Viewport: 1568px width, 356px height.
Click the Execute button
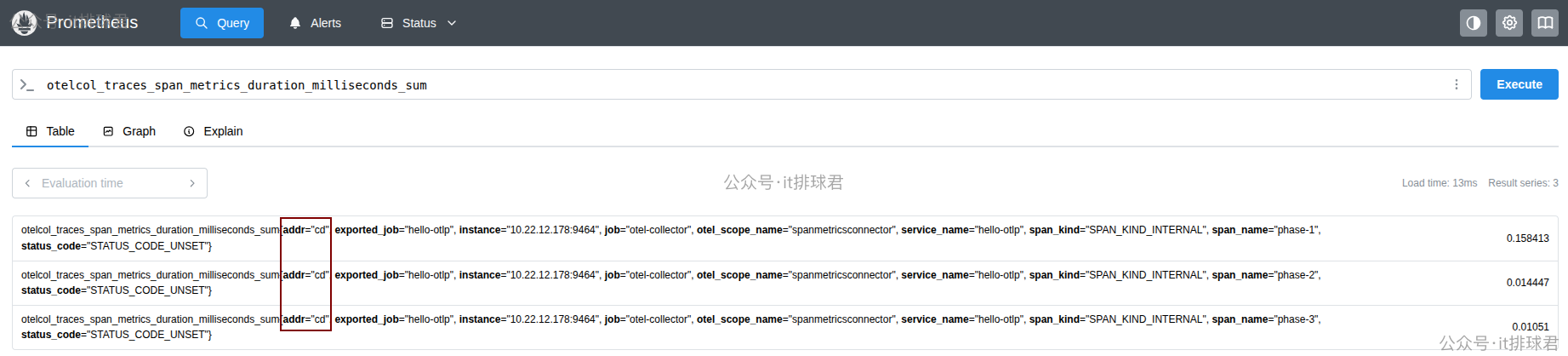[x=1520, y=84]
